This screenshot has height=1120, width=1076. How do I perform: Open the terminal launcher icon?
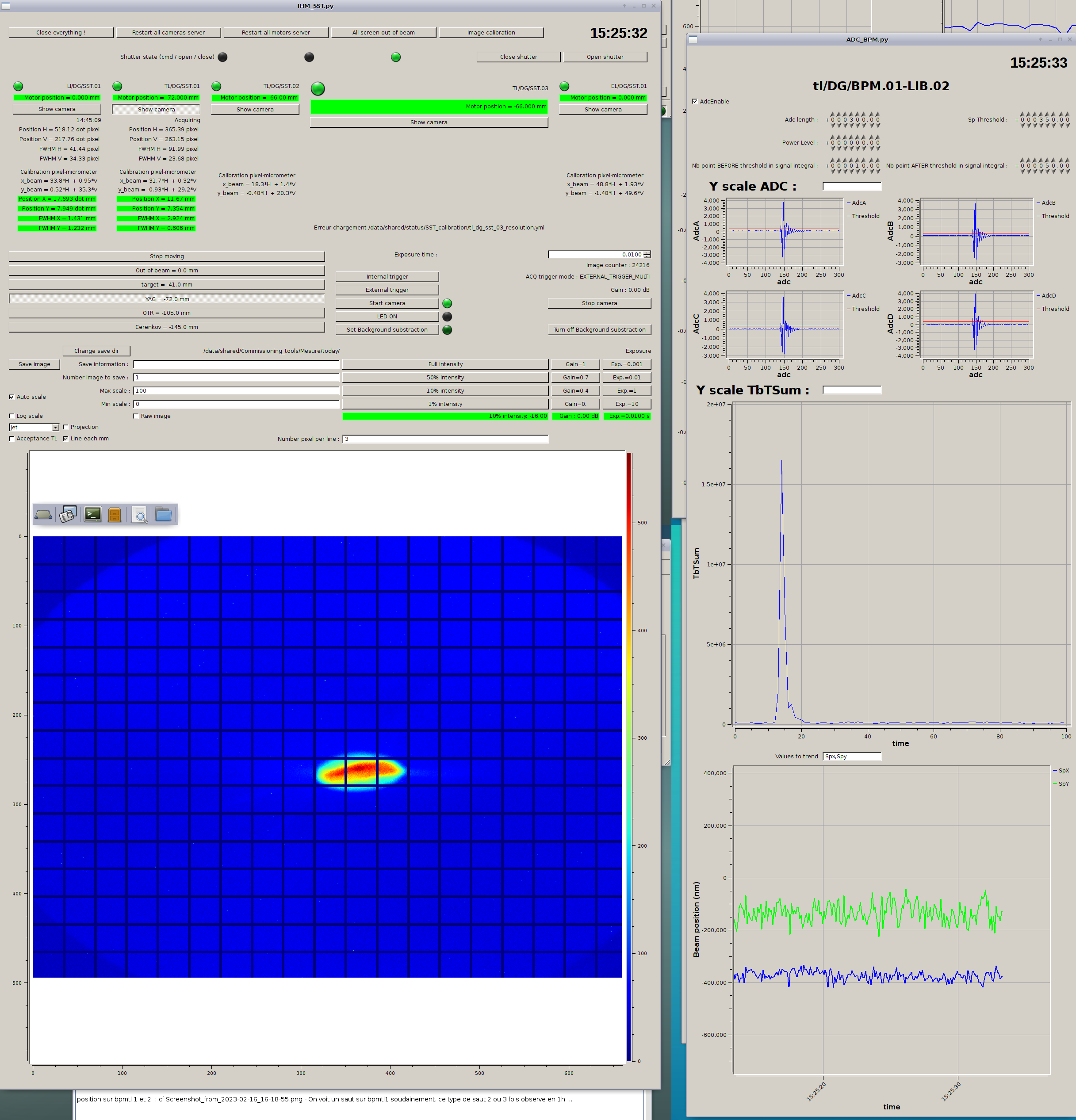[x=92, y=514]
